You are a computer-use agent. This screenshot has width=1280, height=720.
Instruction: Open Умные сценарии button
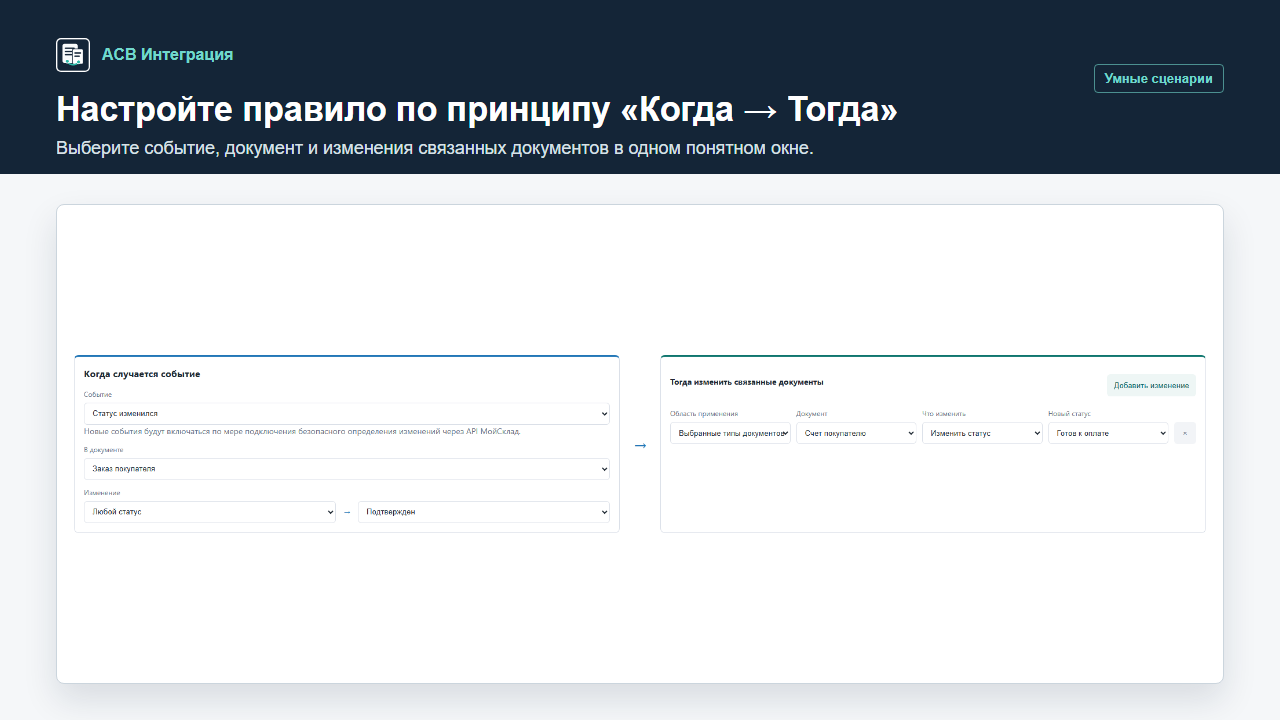[1158, 79]
